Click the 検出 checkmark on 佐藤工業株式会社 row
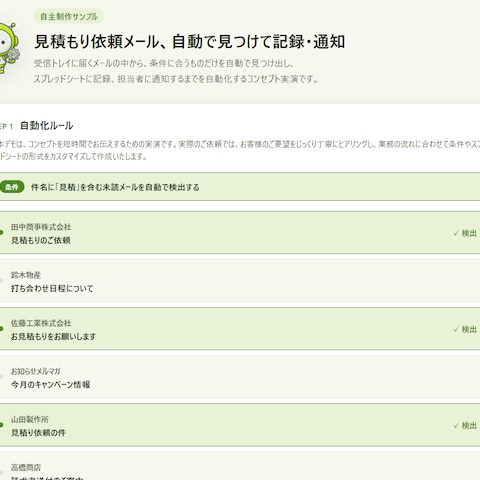480x480 pixels. click(x=465, y=329)
